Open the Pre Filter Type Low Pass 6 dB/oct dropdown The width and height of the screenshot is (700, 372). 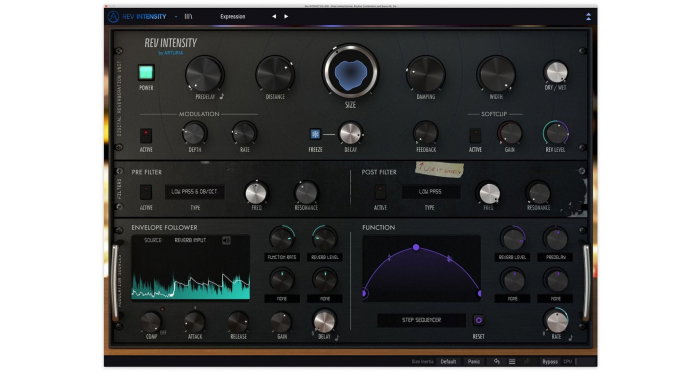194,192
